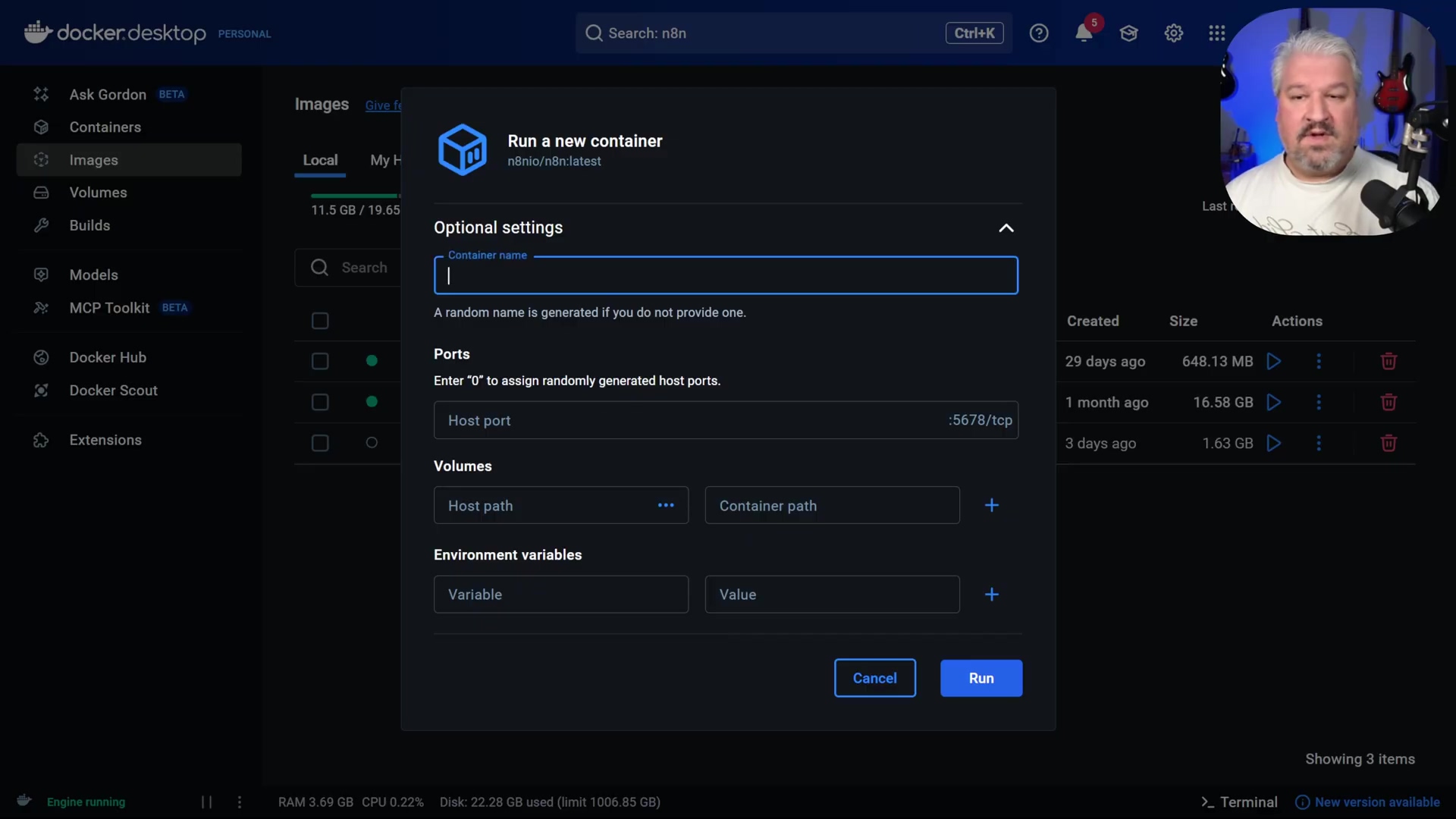The height and width of the screenshot is (819, 1456).
Task: Click the Learning center graduation cap icon
Action: [1128, 33]
